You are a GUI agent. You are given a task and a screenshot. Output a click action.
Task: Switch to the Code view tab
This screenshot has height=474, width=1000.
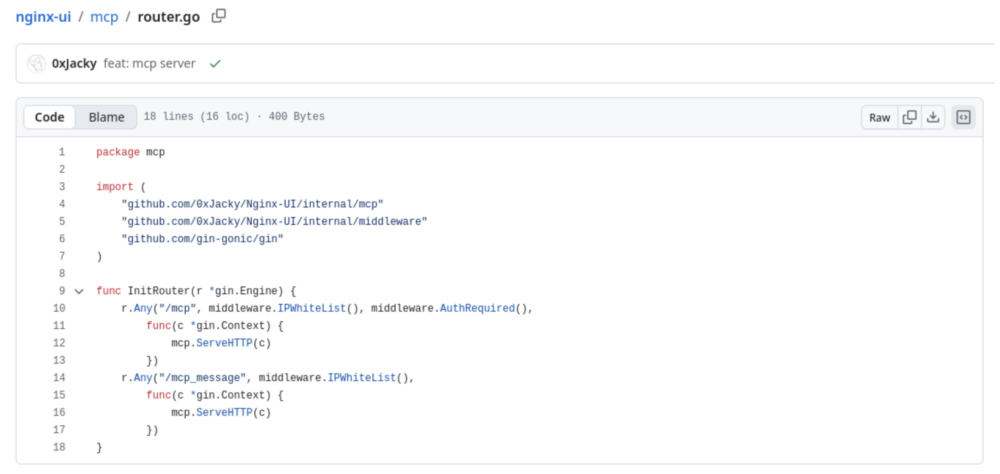(50, 117)
